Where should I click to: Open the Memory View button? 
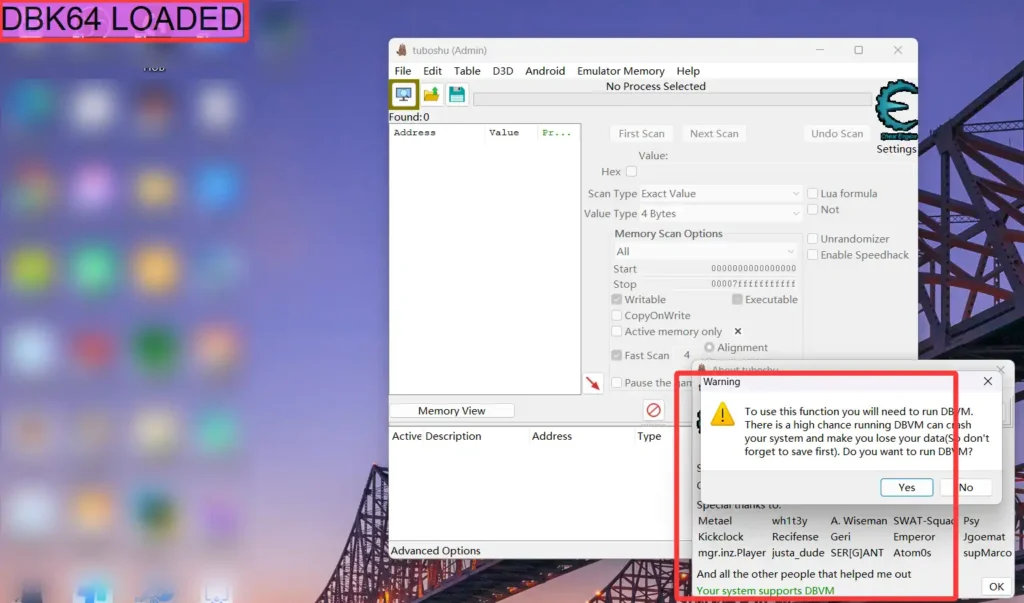pyautogui.click(x=452, y=411)
